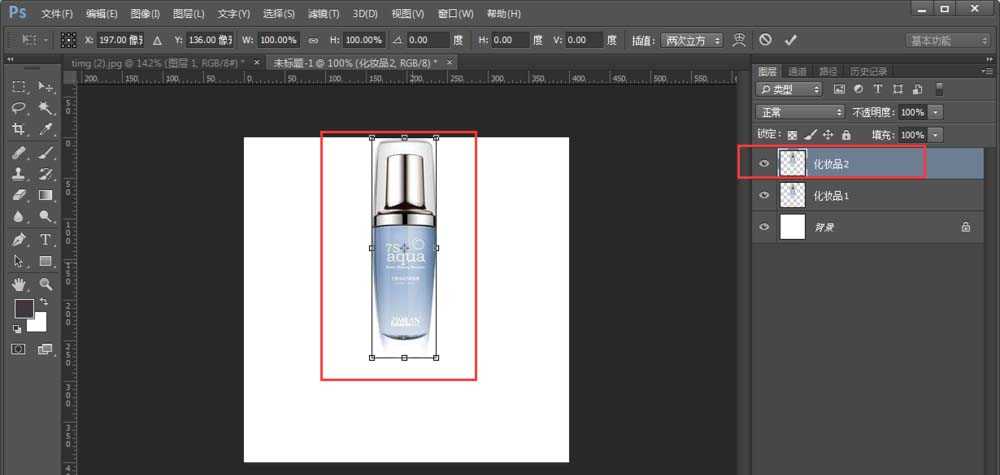
Task: Toggle the link between width and height
Action: (313, 40)
